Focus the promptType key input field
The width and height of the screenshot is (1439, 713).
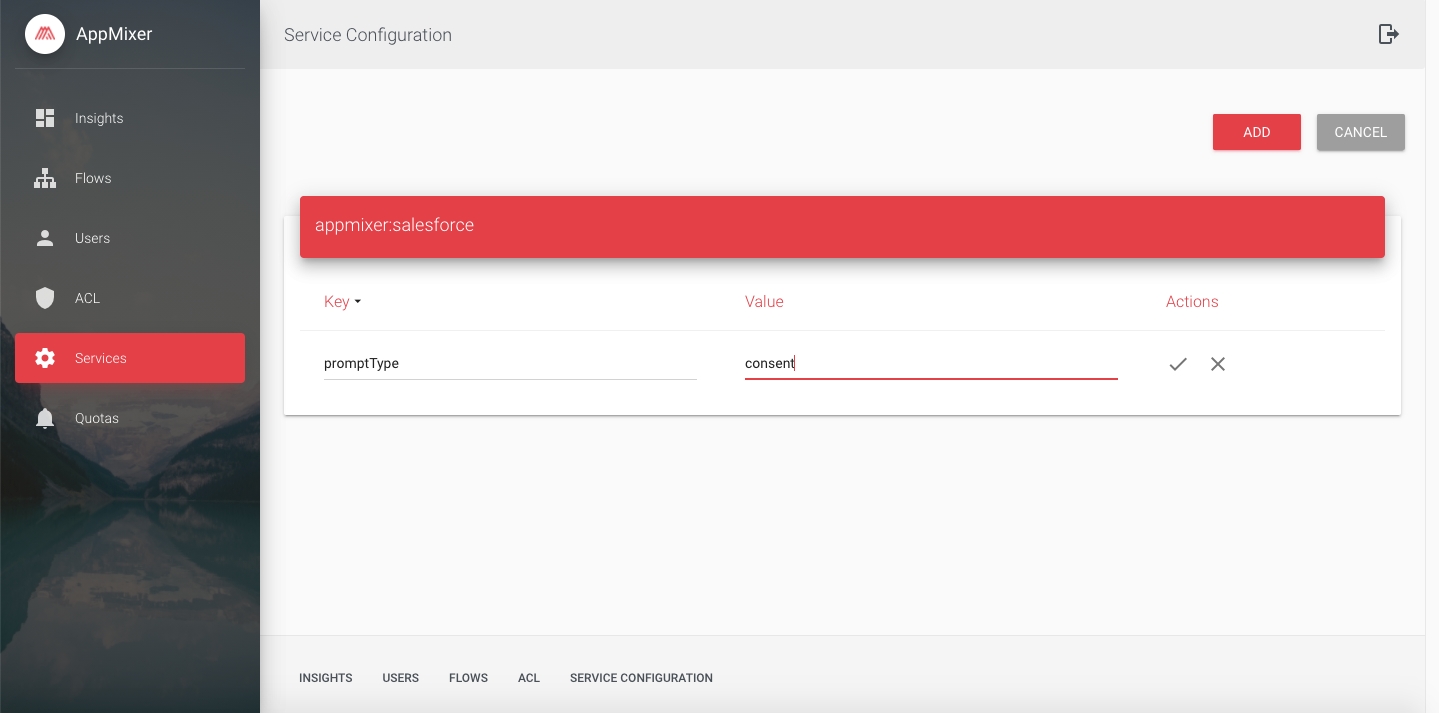tap(510, 364)
